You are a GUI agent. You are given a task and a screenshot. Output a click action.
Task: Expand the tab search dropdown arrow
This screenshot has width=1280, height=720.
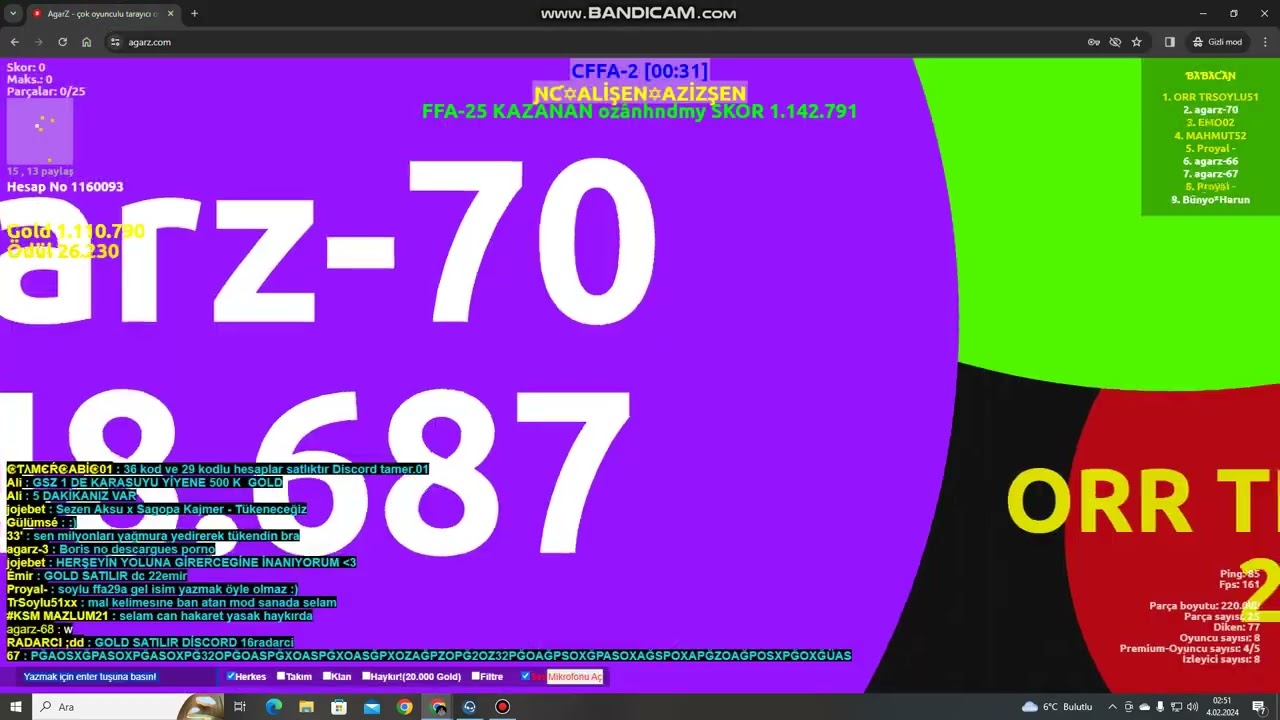click(11, 14)
